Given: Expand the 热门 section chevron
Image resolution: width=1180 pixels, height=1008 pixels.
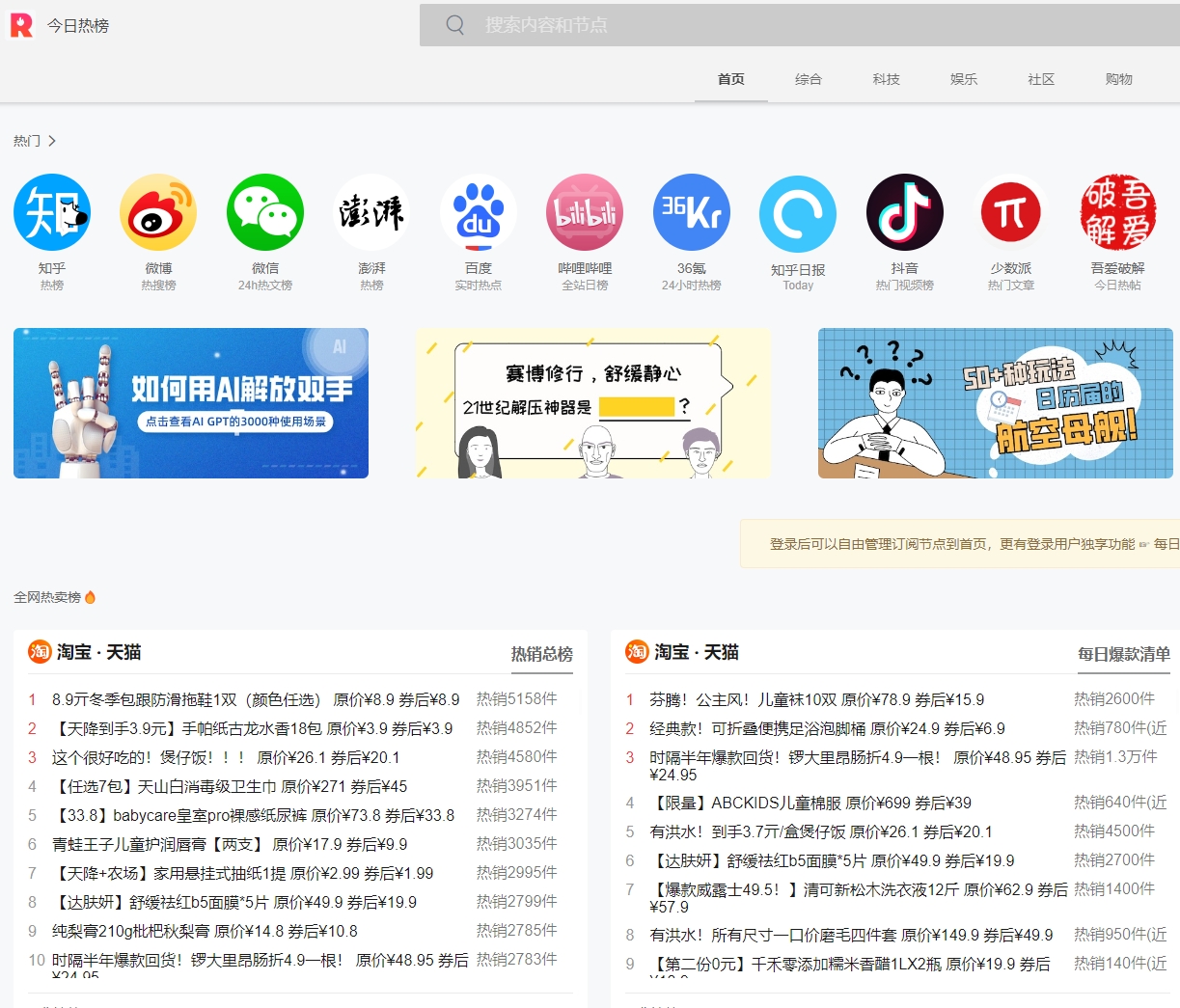Looking at the screenshot, I should (52, 141).
